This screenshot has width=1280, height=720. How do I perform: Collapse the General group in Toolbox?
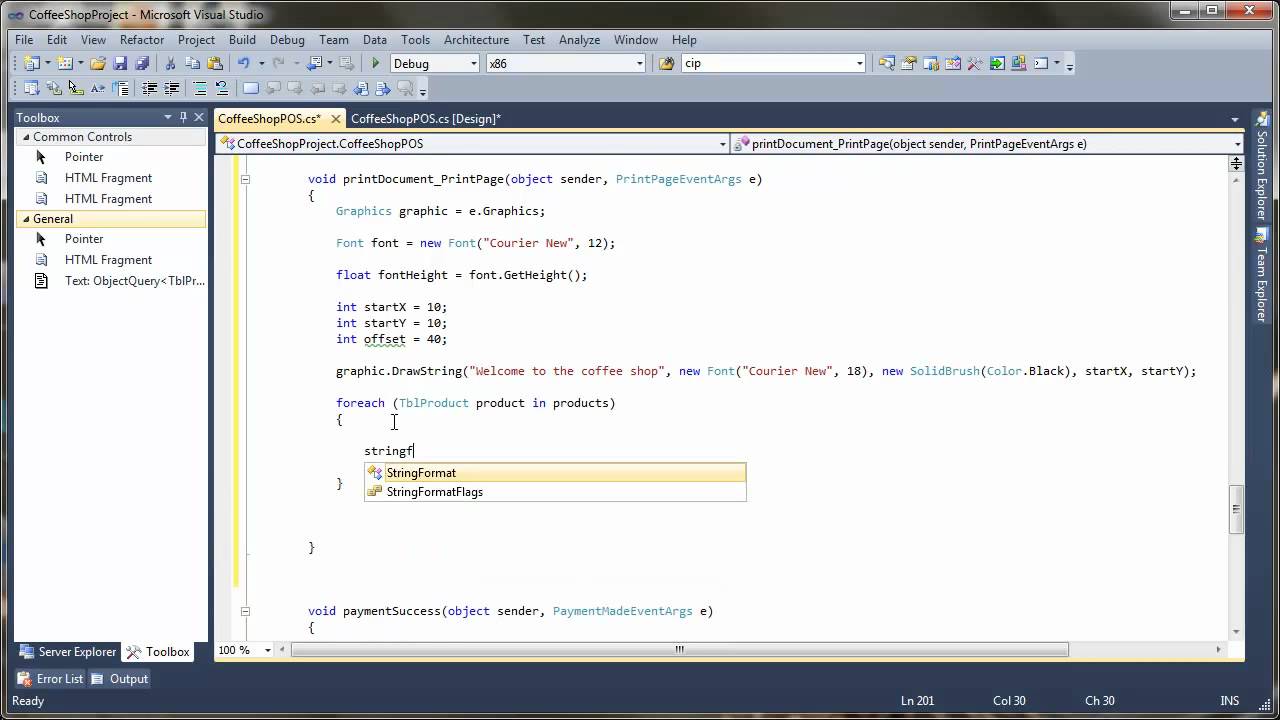[x=24, y=219]
